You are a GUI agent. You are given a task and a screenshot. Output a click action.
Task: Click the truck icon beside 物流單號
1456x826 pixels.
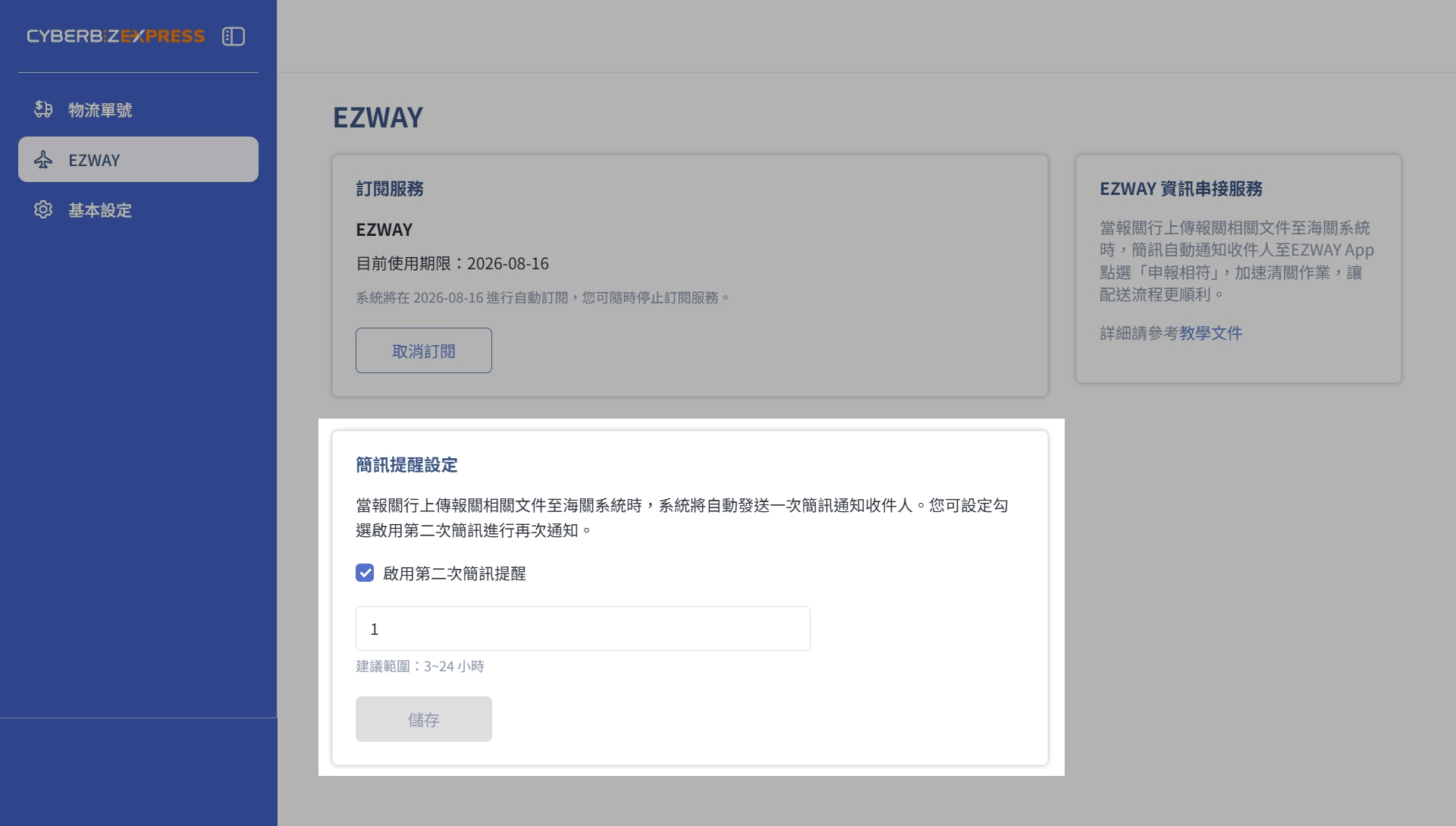click(x=43, y=109)
